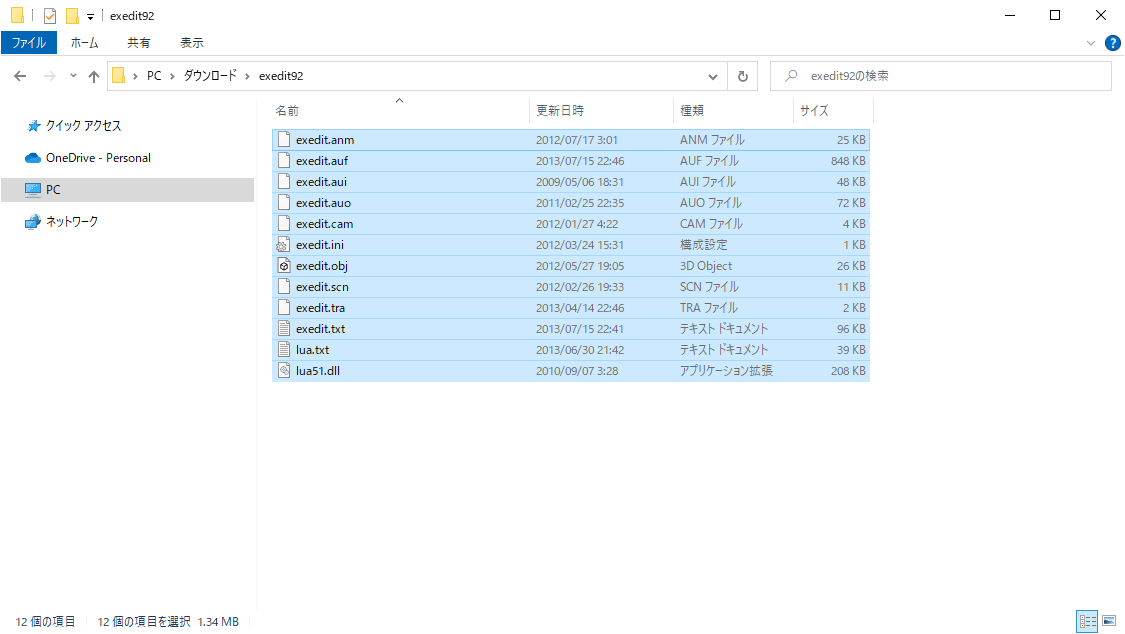
Task: Click the exedit.scn file icon
Action: click(284, 286)
